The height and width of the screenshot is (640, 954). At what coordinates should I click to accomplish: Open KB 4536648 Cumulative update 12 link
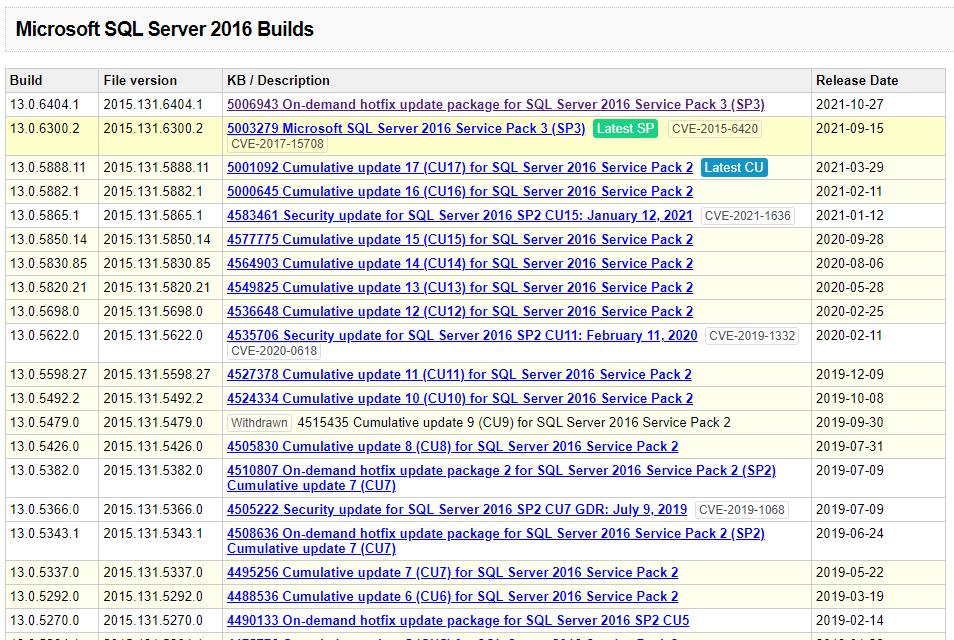point(460,311)
